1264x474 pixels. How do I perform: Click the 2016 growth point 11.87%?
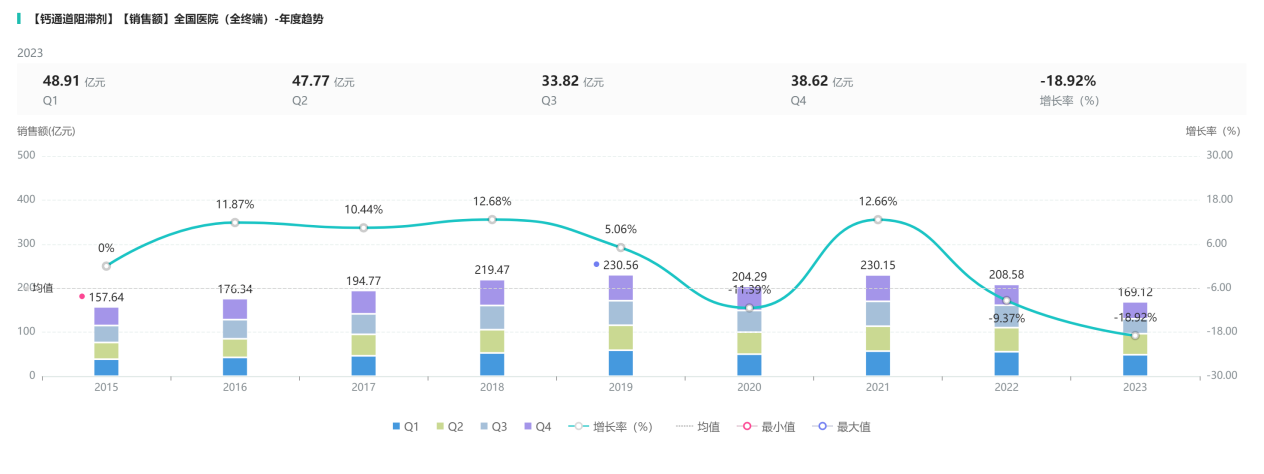[x=235, y=222]
